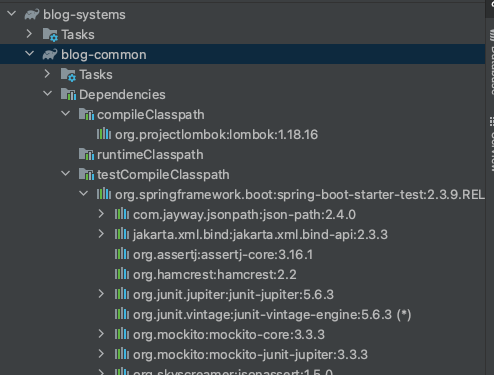Select org.springframework.boot:spring-boot-starter-test entry

pos(300,195)
